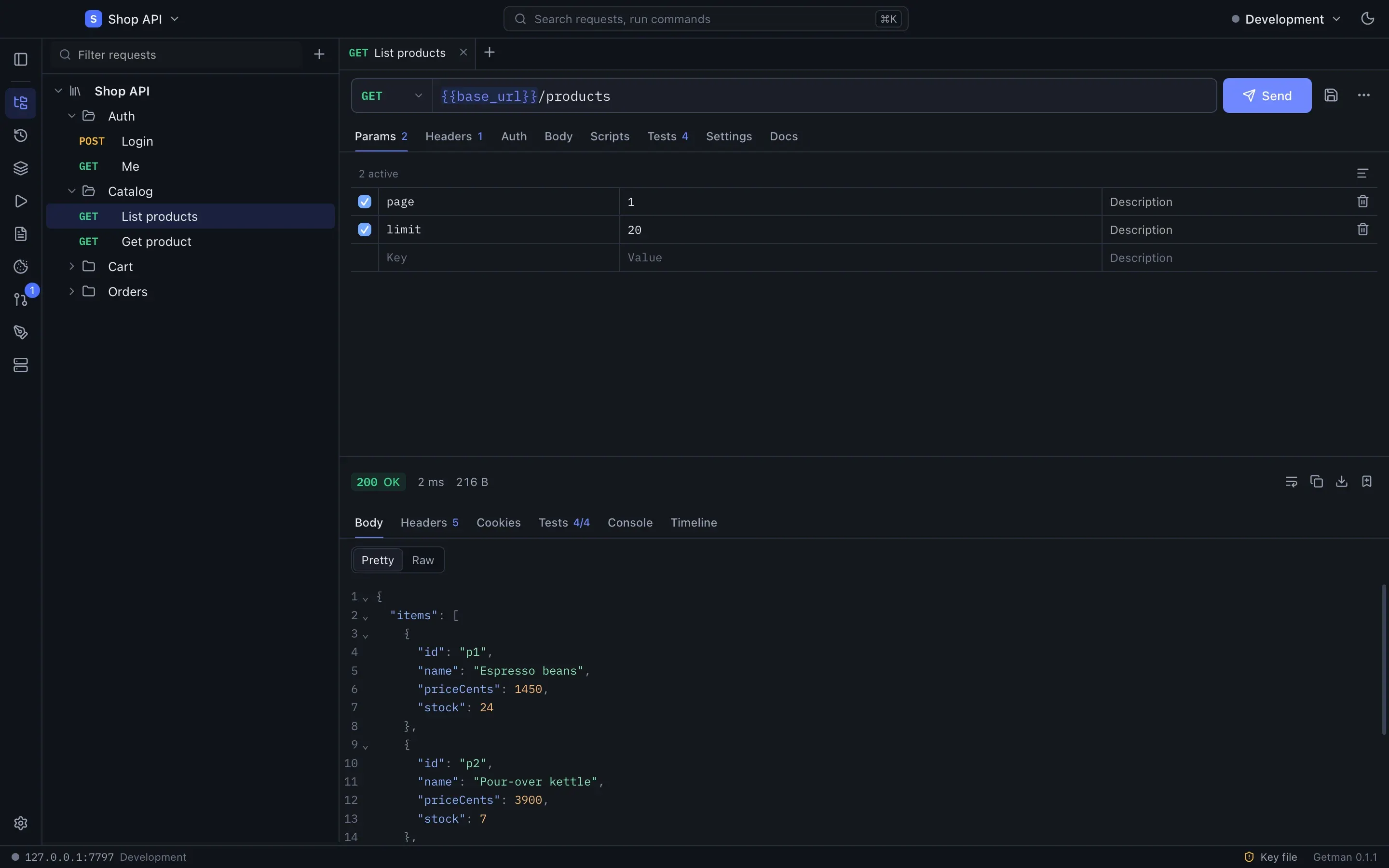This screenshot has height=868, width=1389.
Task: Open the cookies icon in sidebar
Action: coord(21,266)
